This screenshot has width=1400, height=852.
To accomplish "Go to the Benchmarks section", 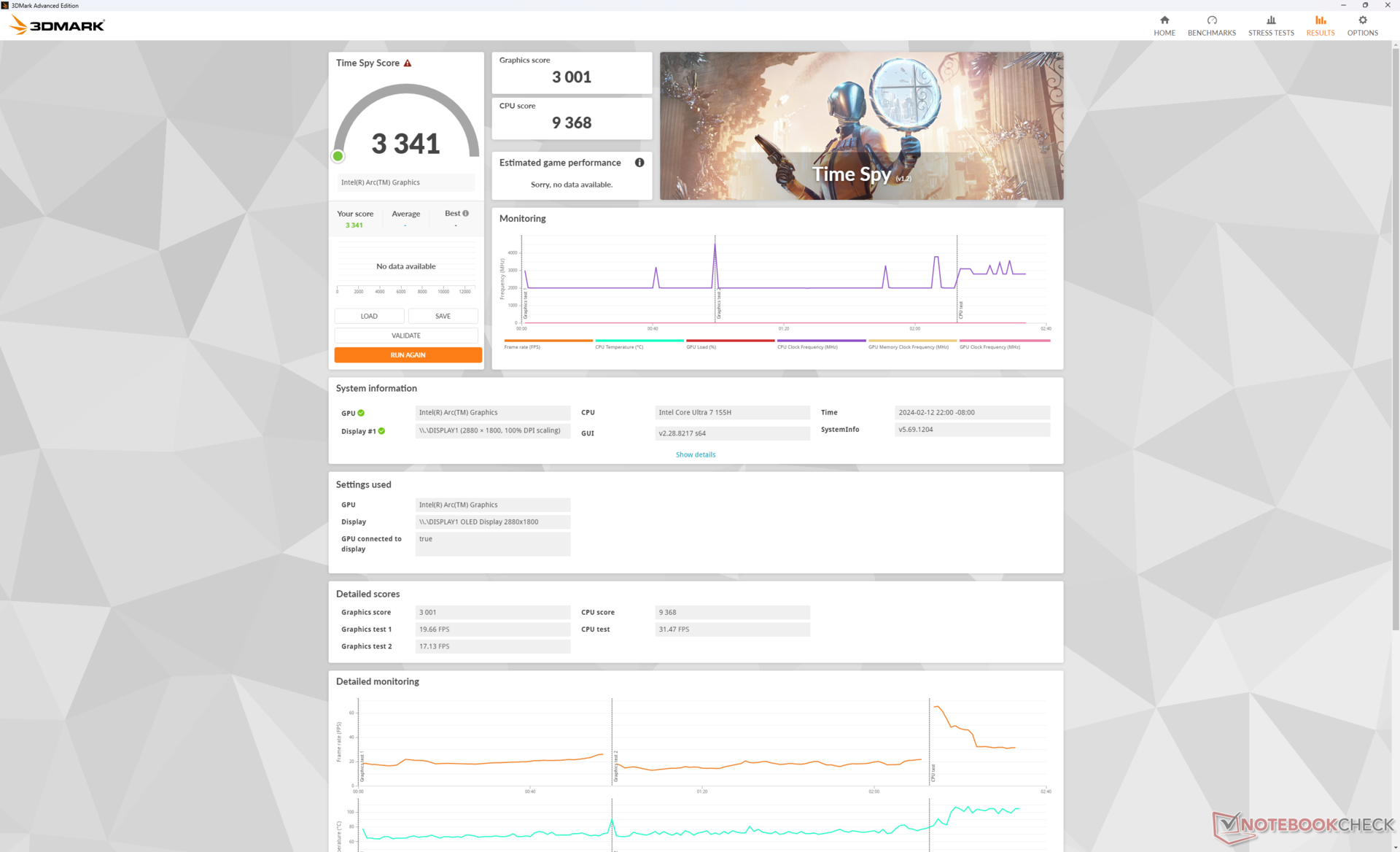I will coord(1211,25).
